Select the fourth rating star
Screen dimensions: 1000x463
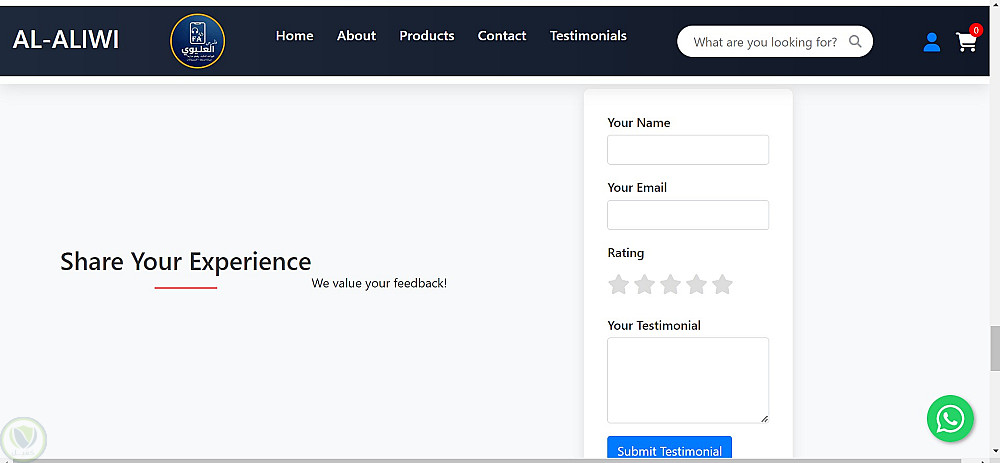(696, 284)
